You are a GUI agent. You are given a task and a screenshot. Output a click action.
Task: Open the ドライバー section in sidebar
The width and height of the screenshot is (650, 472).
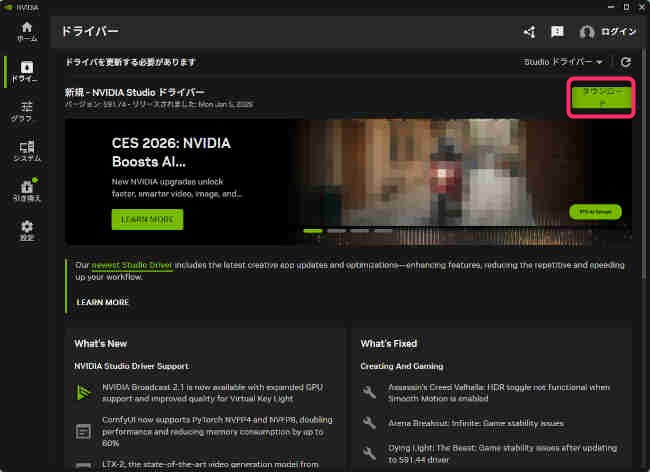25,72
